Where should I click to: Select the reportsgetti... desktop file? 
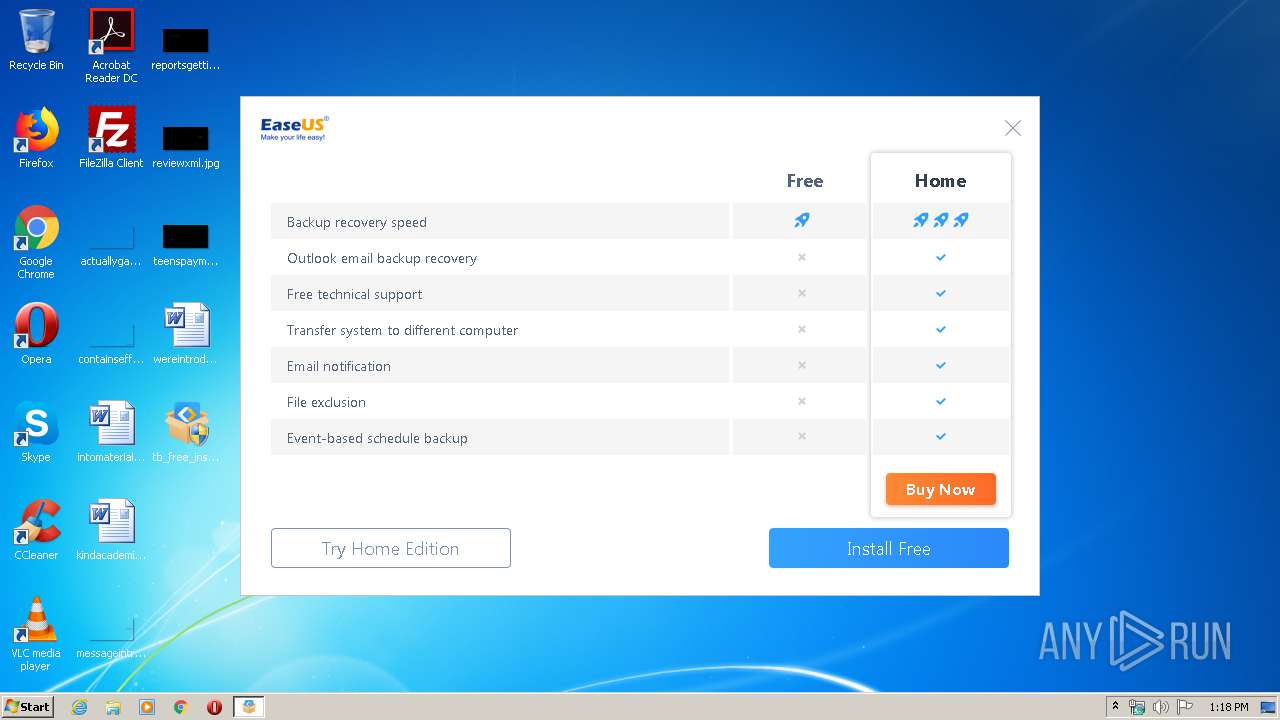pos(186,48)
